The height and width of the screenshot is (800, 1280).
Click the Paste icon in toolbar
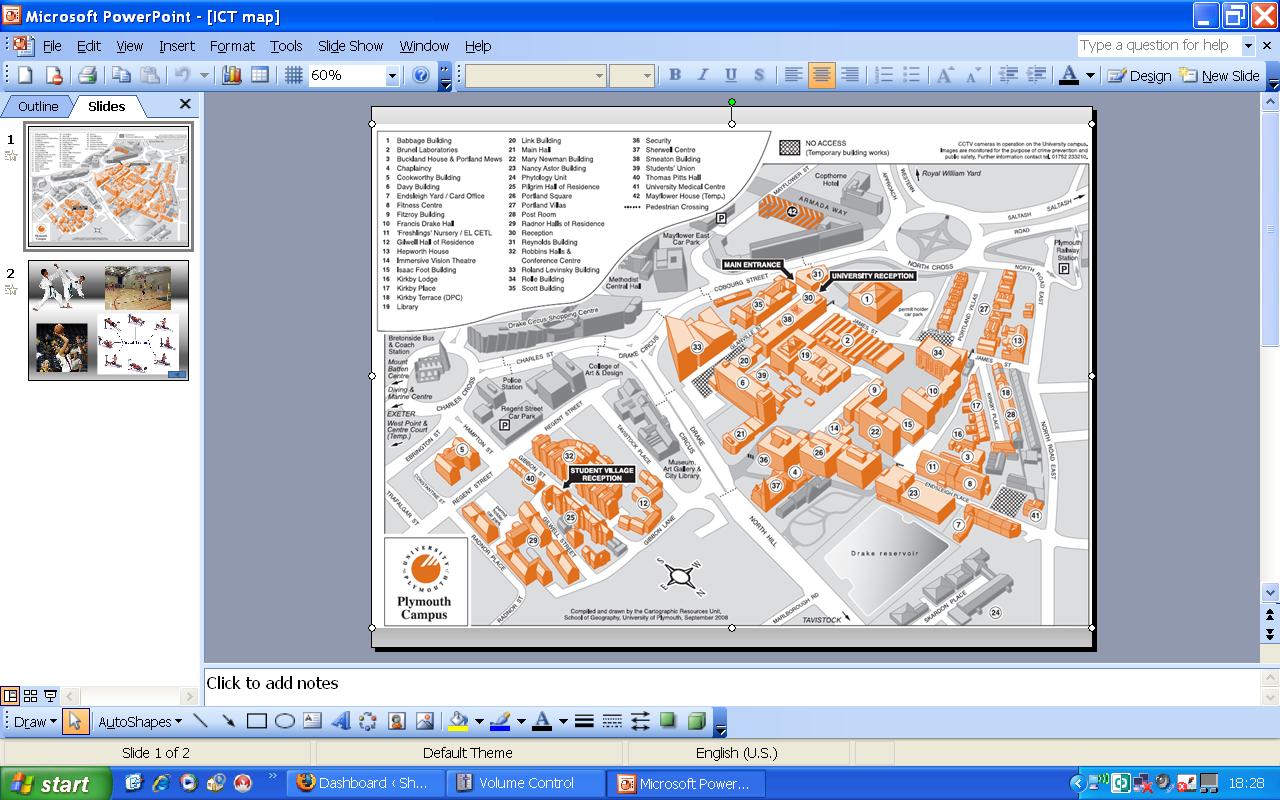149,75
